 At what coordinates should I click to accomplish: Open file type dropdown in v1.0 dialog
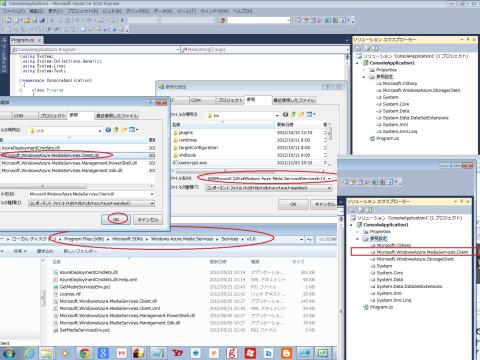point(152,203)
